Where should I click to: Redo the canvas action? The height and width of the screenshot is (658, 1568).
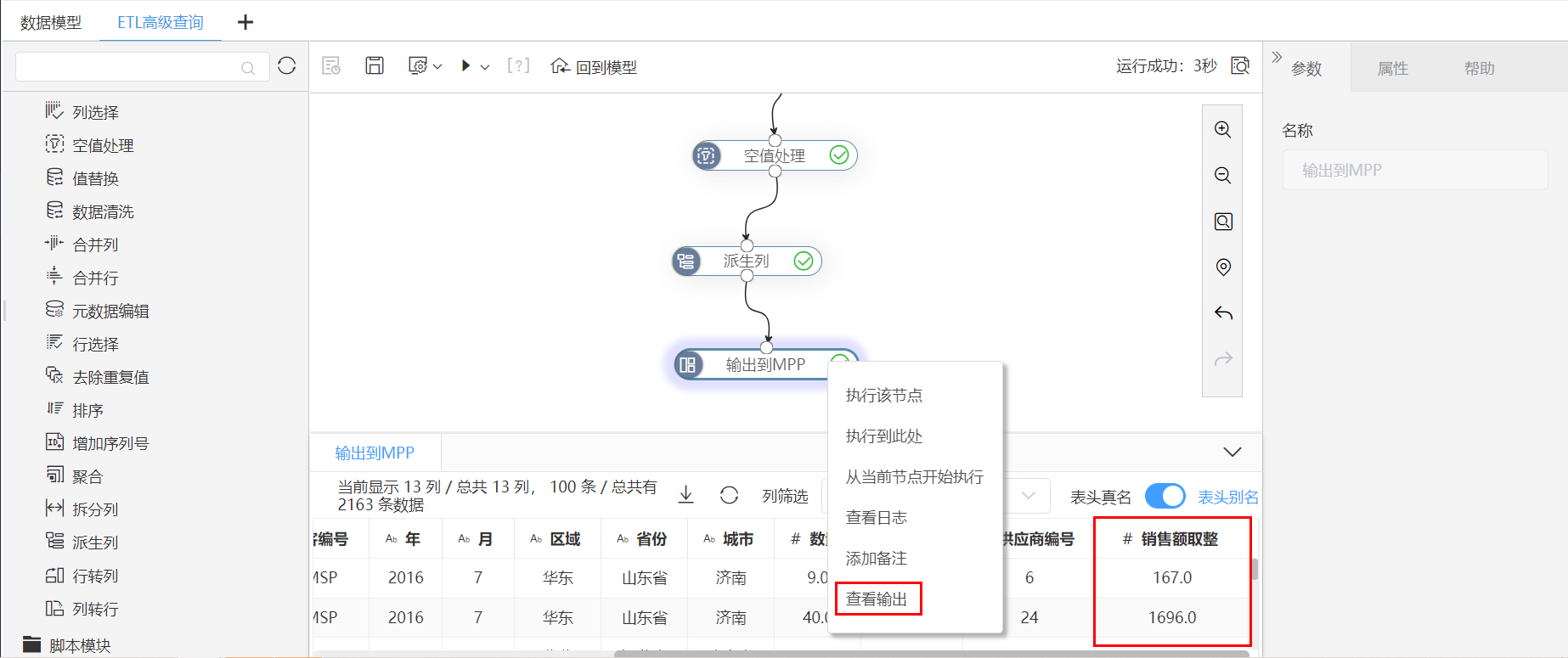[1223, 359]
